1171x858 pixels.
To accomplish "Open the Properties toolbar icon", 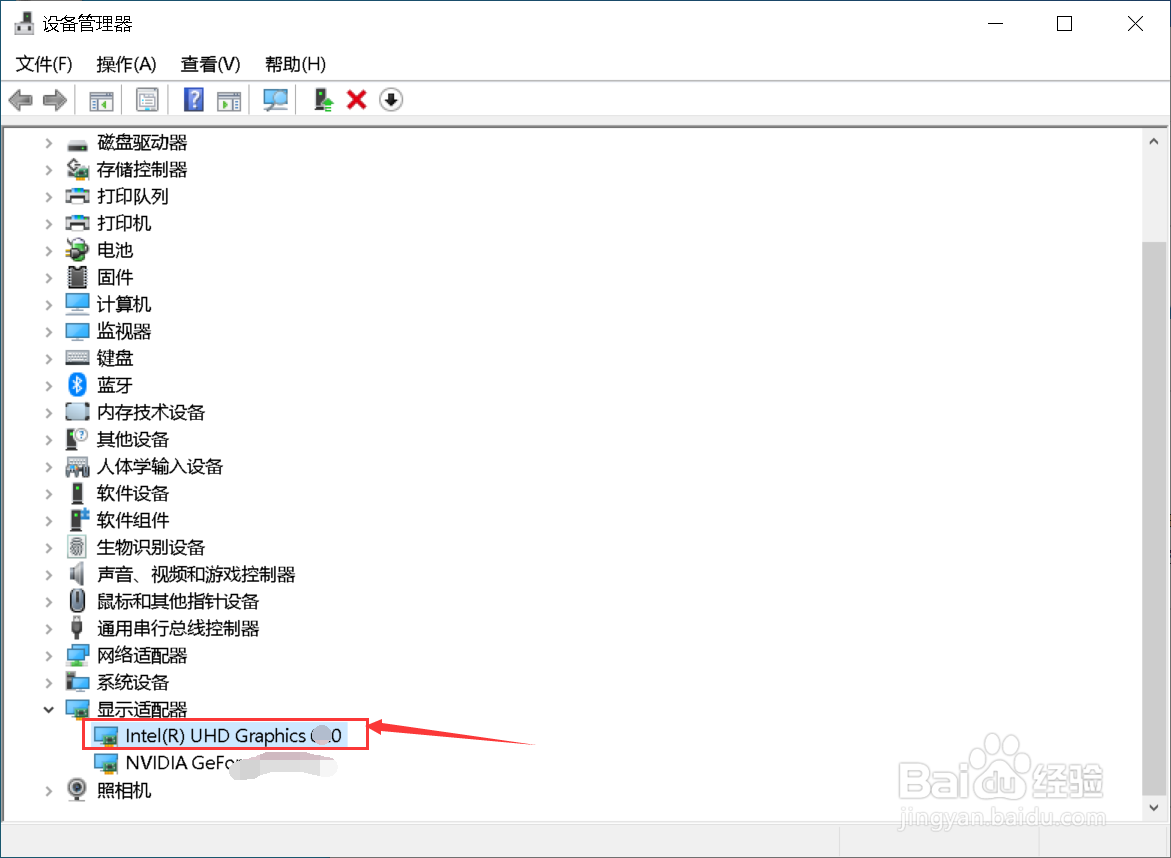I will click(x=147, y=100).
